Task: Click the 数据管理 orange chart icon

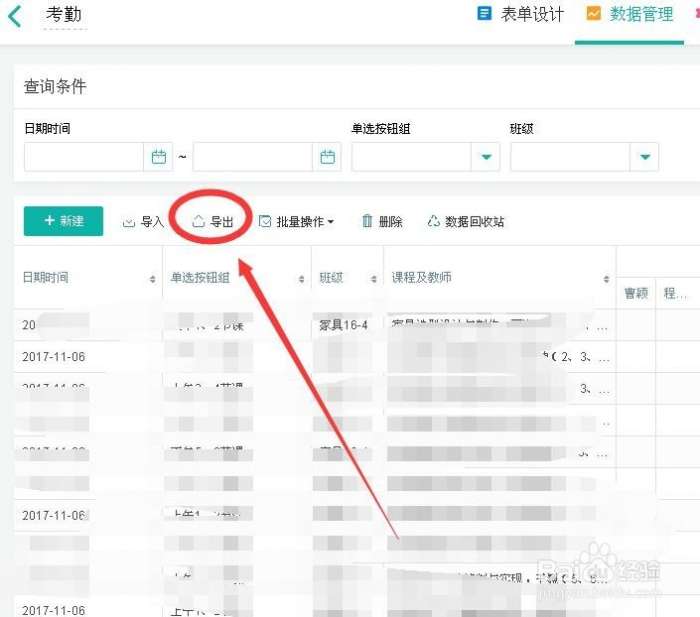Action: (593, 13)
